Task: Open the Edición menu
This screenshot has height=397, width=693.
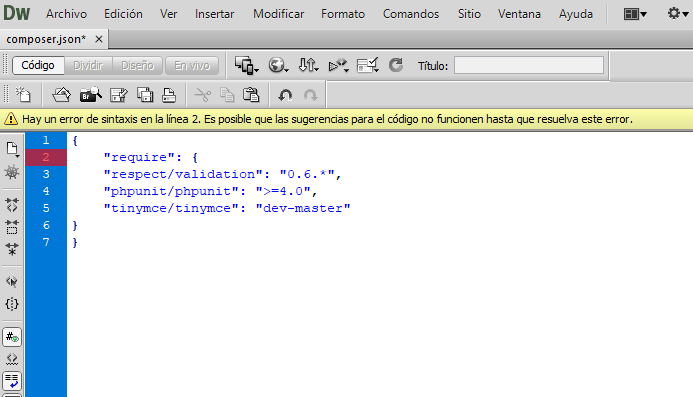Action: (123, 14)
